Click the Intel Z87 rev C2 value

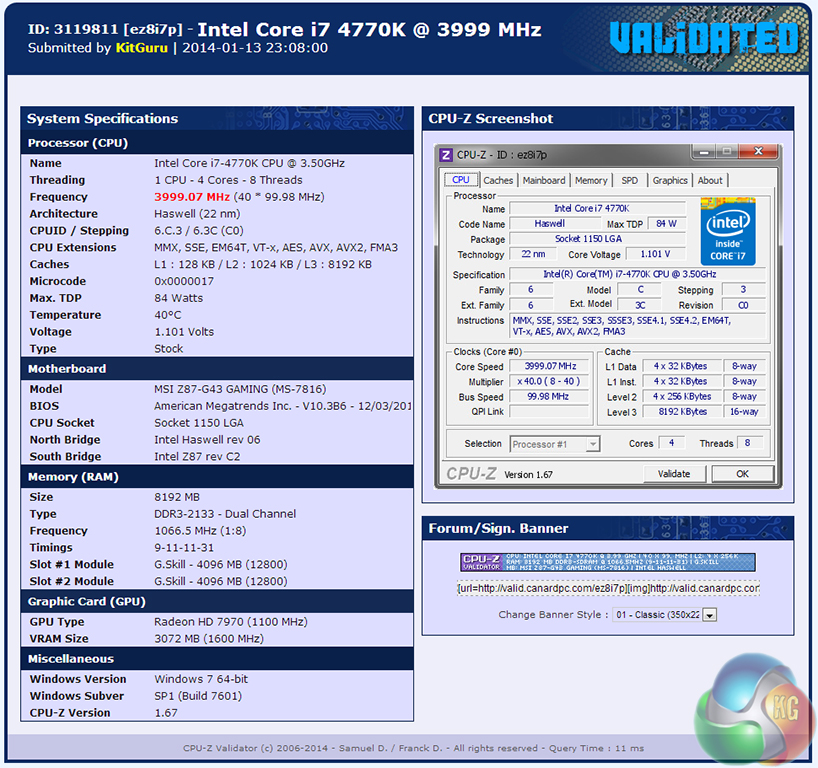click(197, 457)
